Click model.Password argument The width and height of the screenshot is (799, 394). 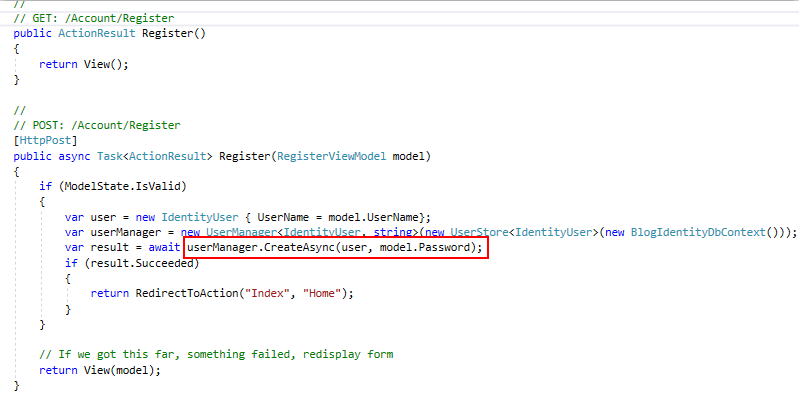[x=424, y=248]
